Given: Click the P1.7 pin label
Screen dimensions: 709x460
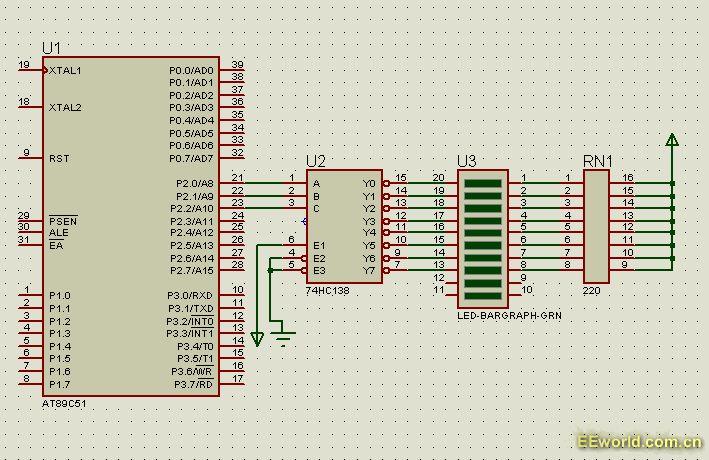Looking at the screenshot, I should [x=60, y=384].
